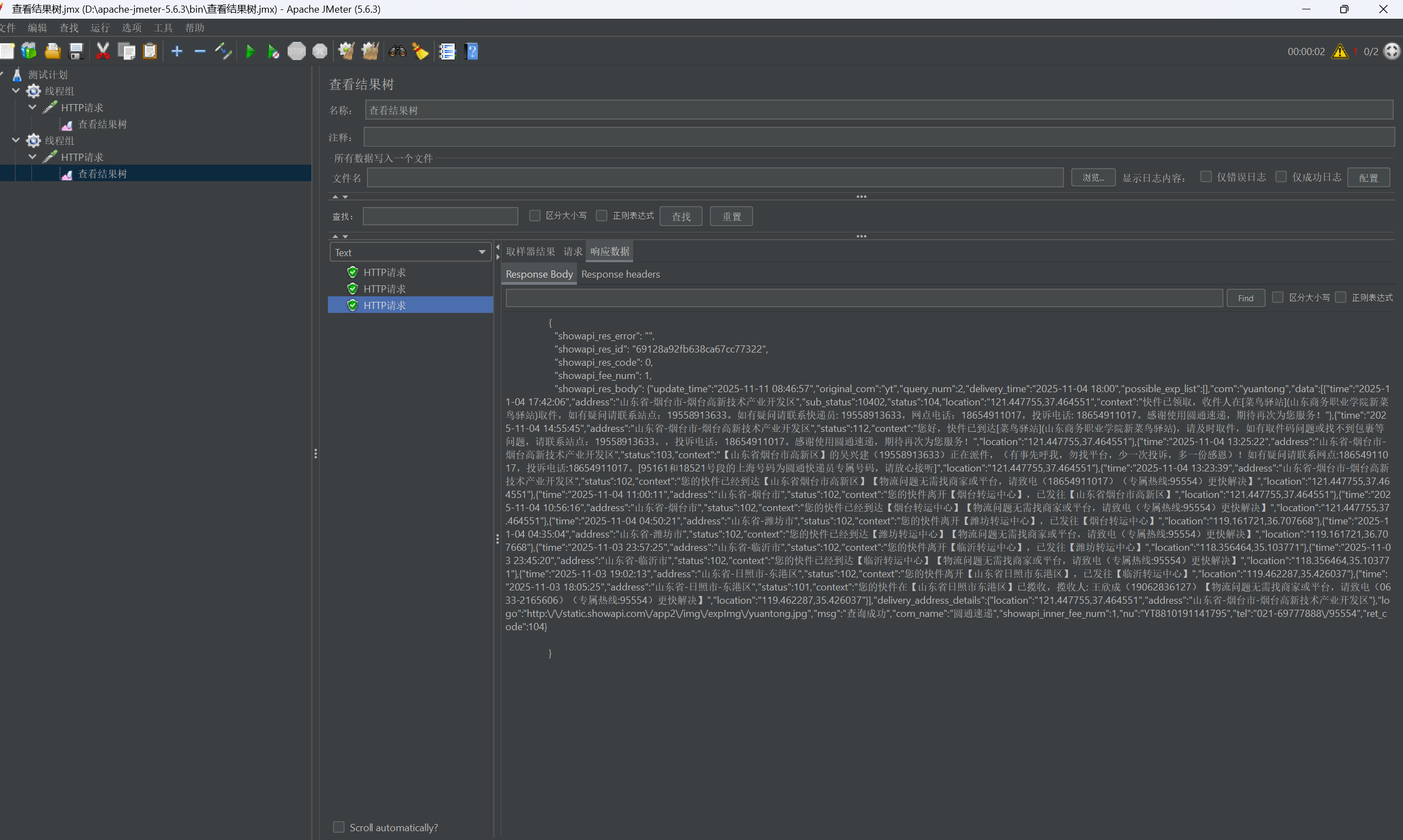Click the 浏览... browse button
Screen dimensions: 1403x840
(x=1093, y=178)
